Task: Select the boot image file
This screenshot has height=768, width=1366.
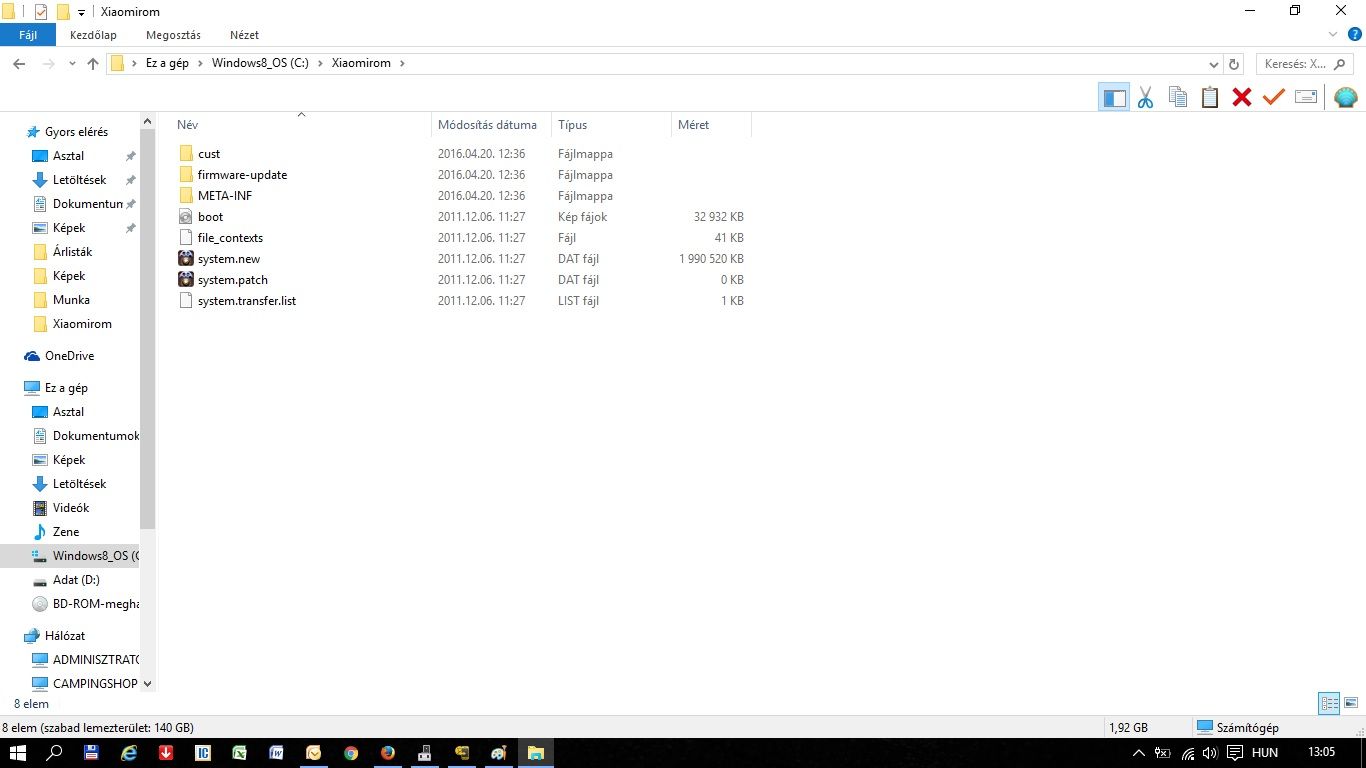Action: pyautogui.click(x=210, y=217)
